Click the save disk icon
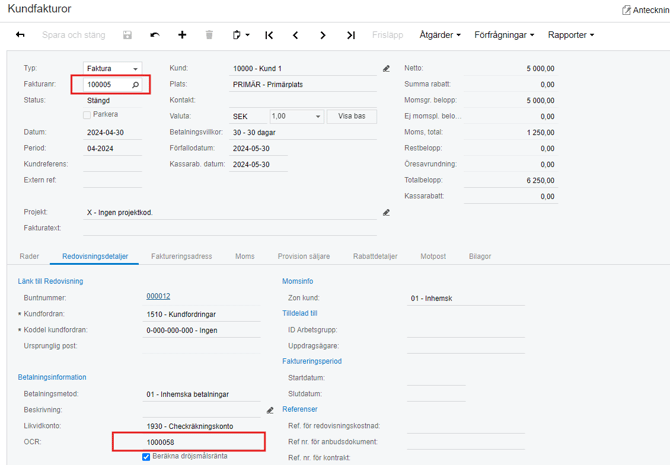Viewport: 670px width, 465px height. click(127, 35)
